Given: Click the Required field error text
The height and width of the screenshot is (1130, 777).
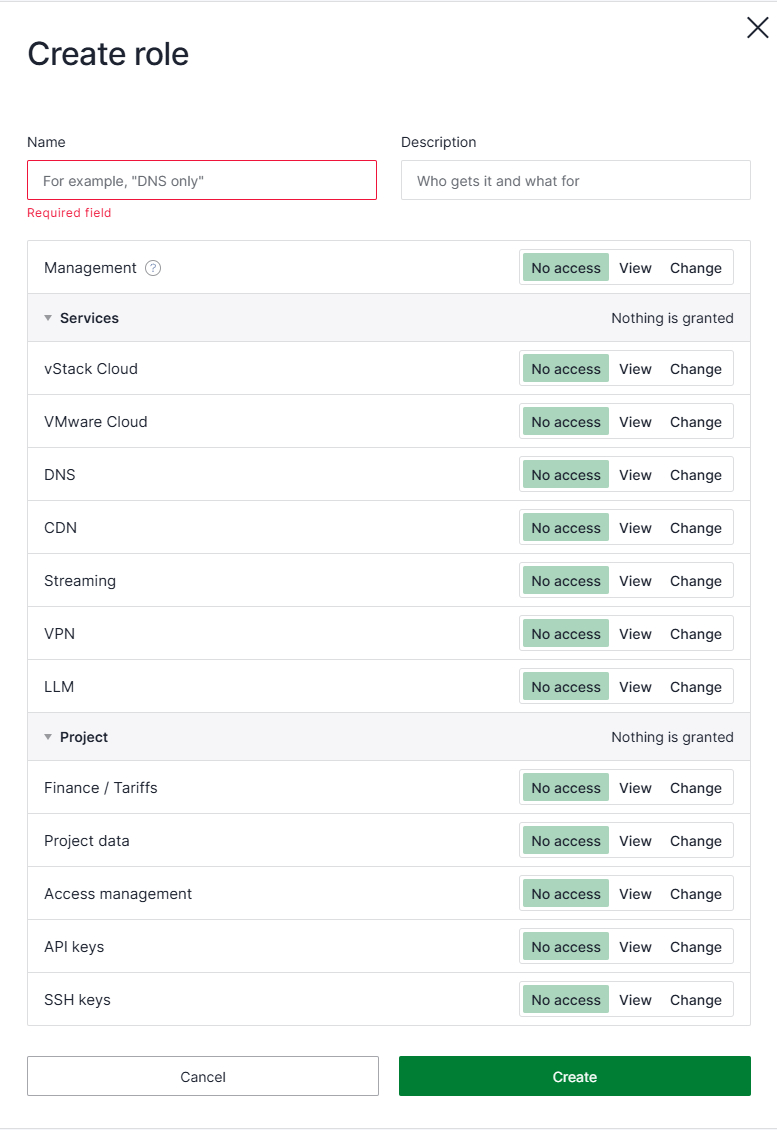Looking at the screenshot, I should coord(69,213).
